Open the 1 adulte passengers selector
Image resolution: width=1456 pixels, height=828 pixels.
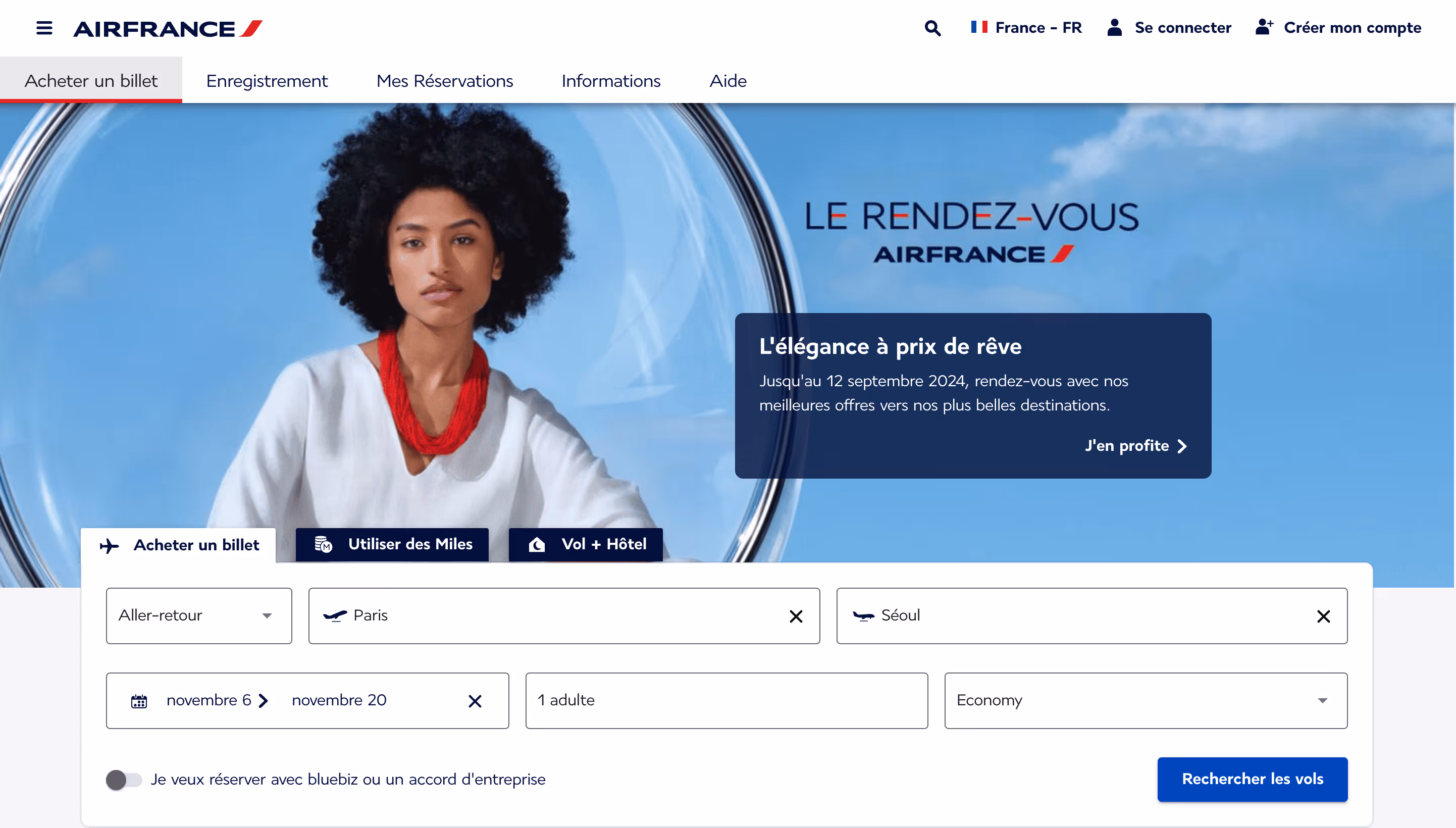(726, 701)
